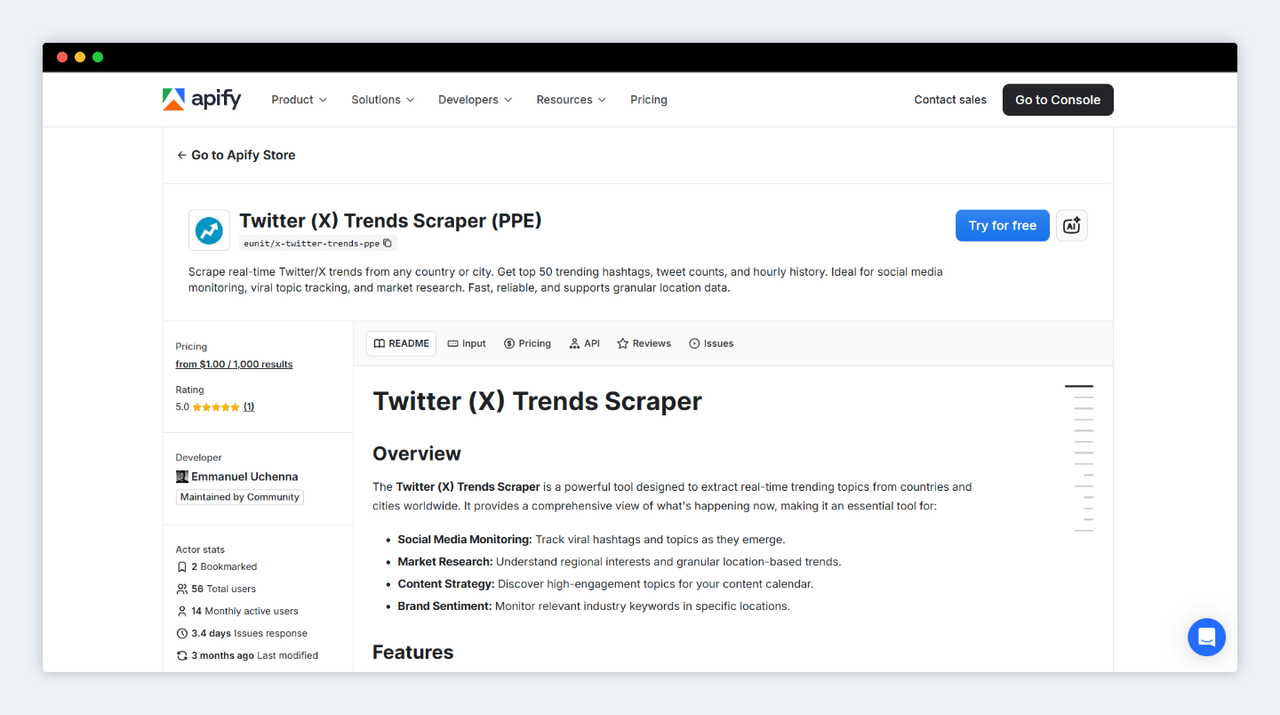Click the monthly active users icon
The width and height of the screenshot is (1280, 715).
182,611
